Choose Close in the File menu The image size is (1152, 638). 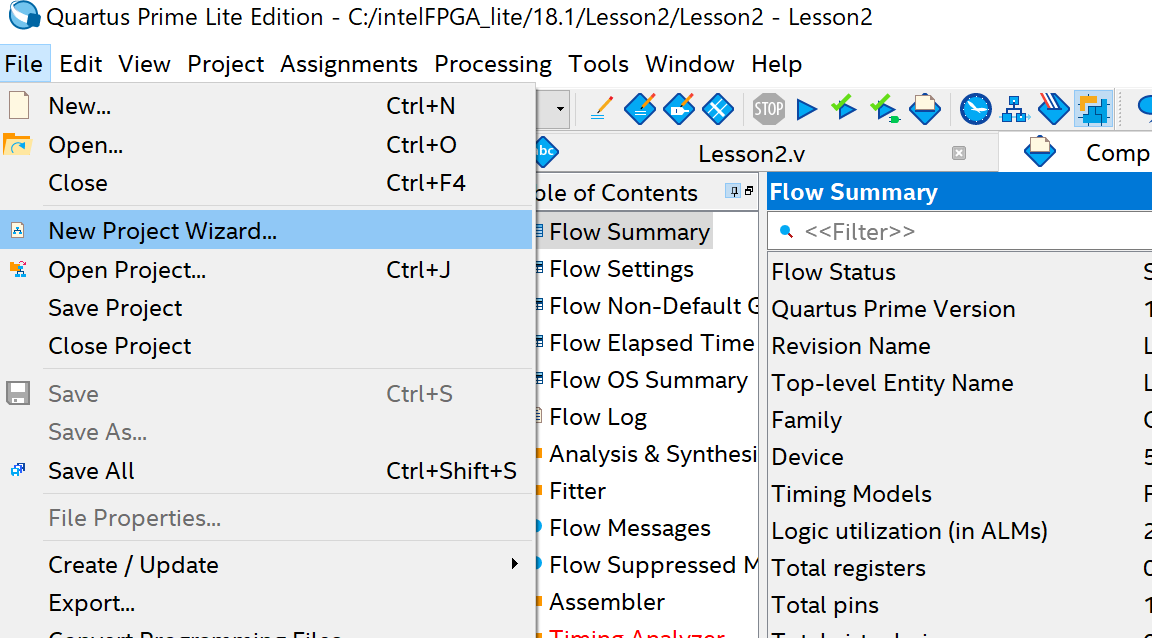[x=266, y=182]
